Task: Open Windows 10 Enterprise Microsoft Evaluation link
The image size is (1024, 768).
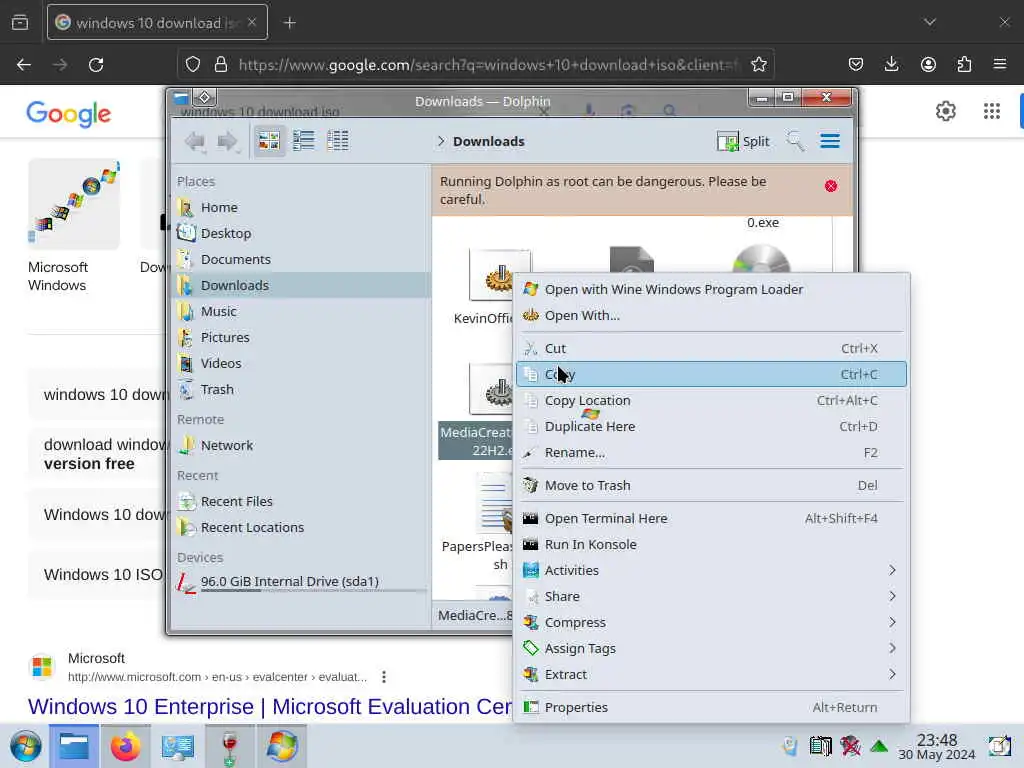Action: coord(270,707)
